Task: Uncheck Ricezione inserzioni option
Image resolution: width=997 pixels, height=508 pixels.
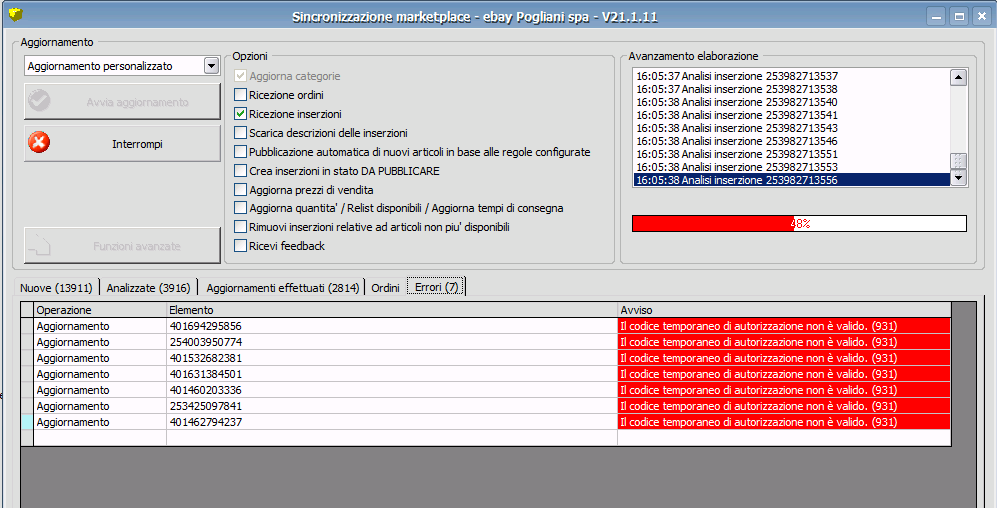Action: click(240, 114)
